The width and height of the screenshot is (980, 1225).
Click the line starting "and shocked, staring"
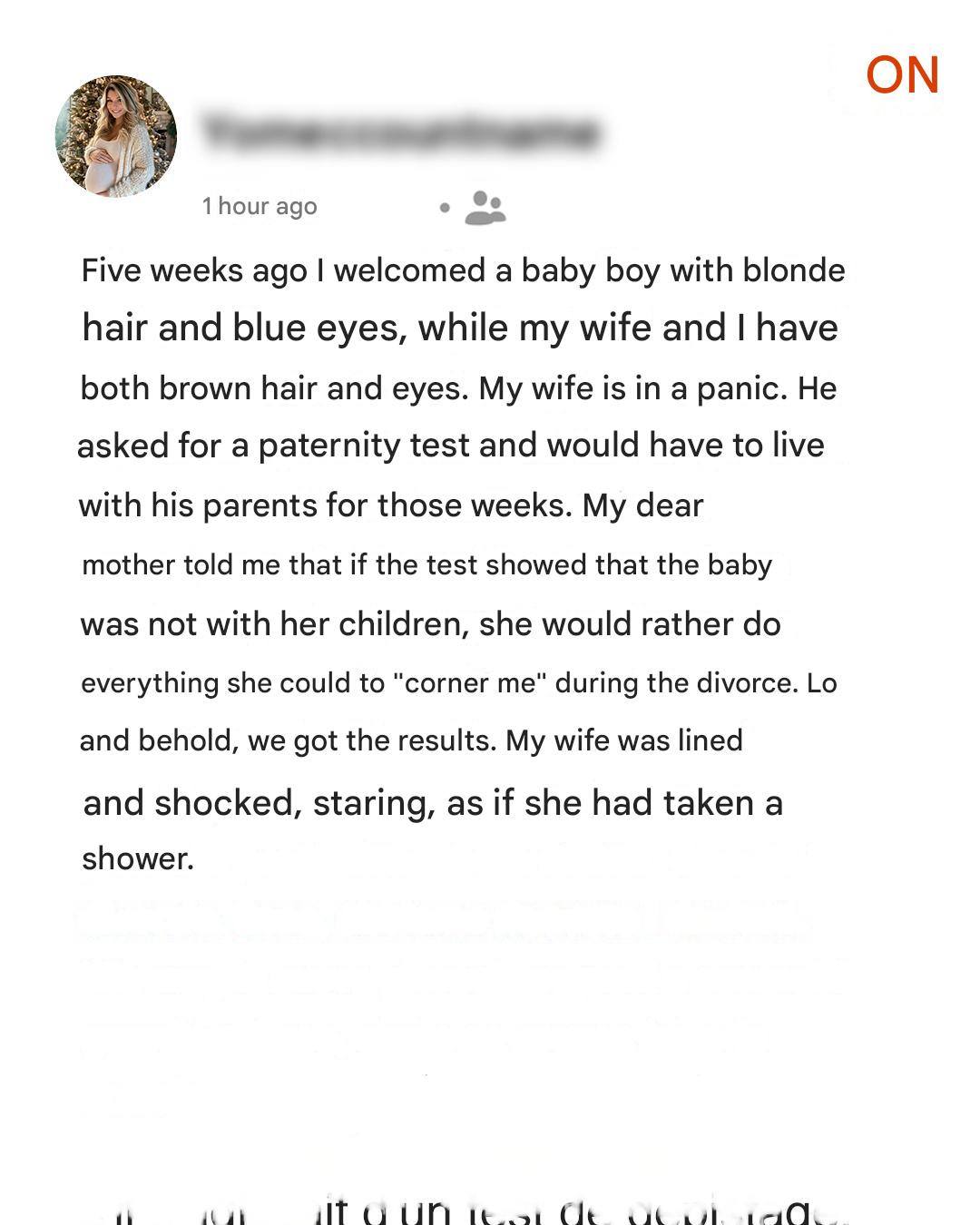point(433,803)
